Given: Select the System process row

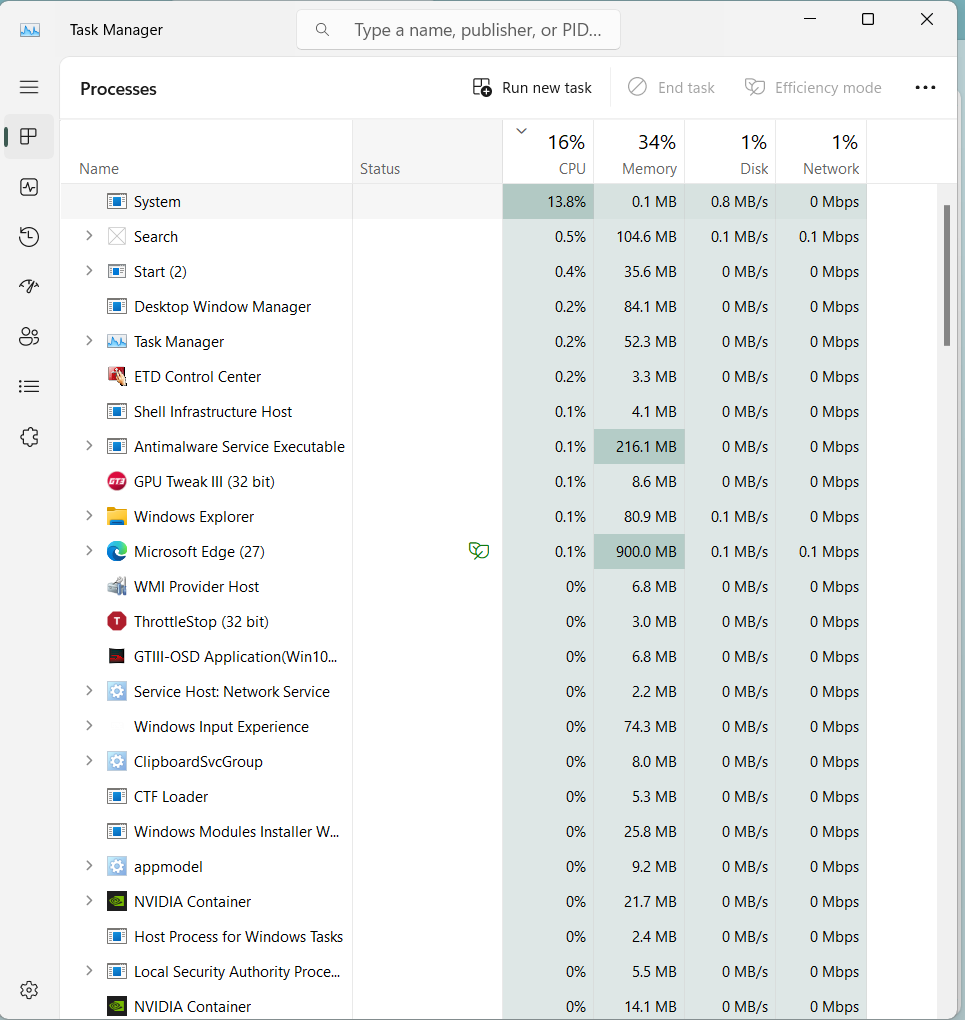Looking at the screenshot, I should pyautogui.click(x=463, y=202).
